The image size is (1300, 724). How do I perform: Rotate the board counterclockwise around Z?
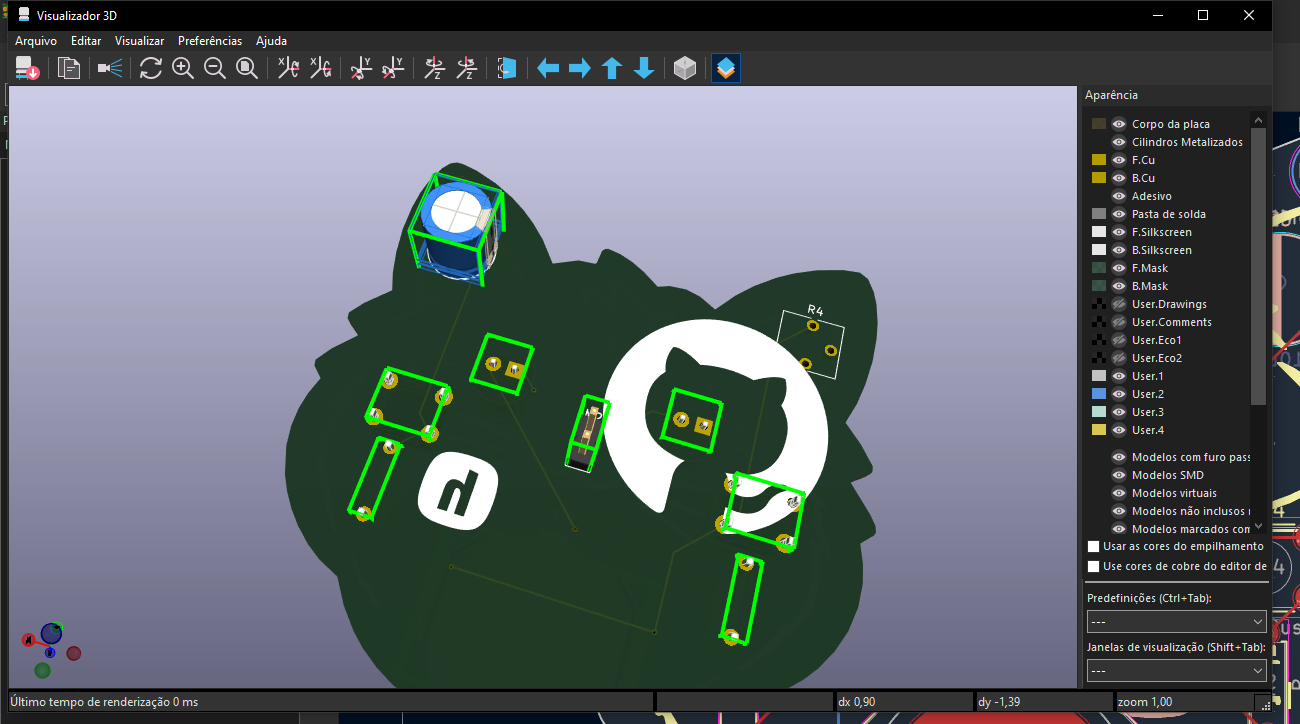coord(466,68)
